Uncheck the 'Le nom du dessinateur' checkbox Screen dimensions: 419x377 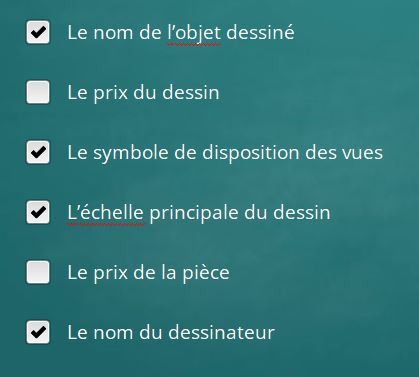[x=38, y=332]
